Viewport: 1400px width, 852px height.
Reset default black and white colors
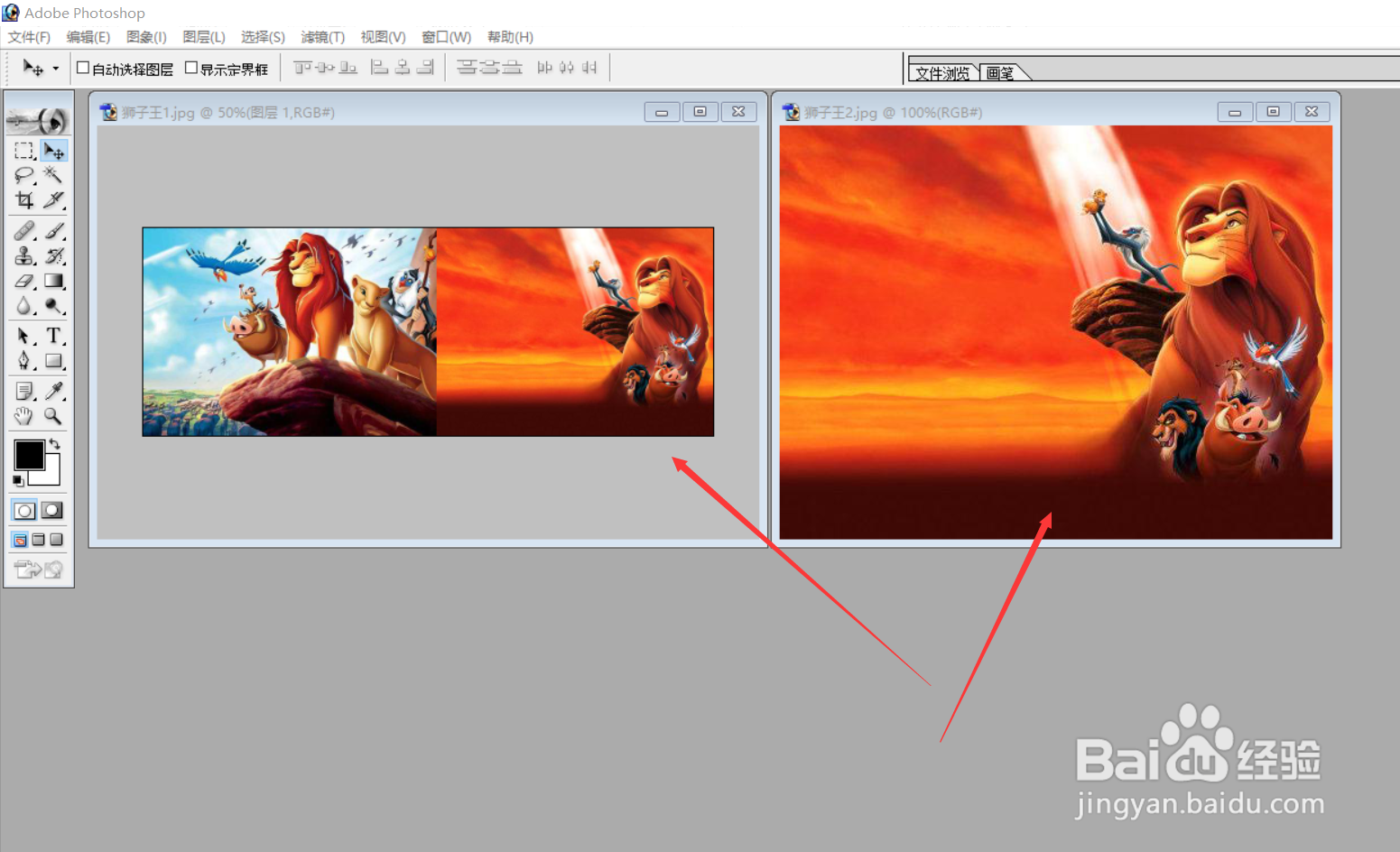coord(18,481)
